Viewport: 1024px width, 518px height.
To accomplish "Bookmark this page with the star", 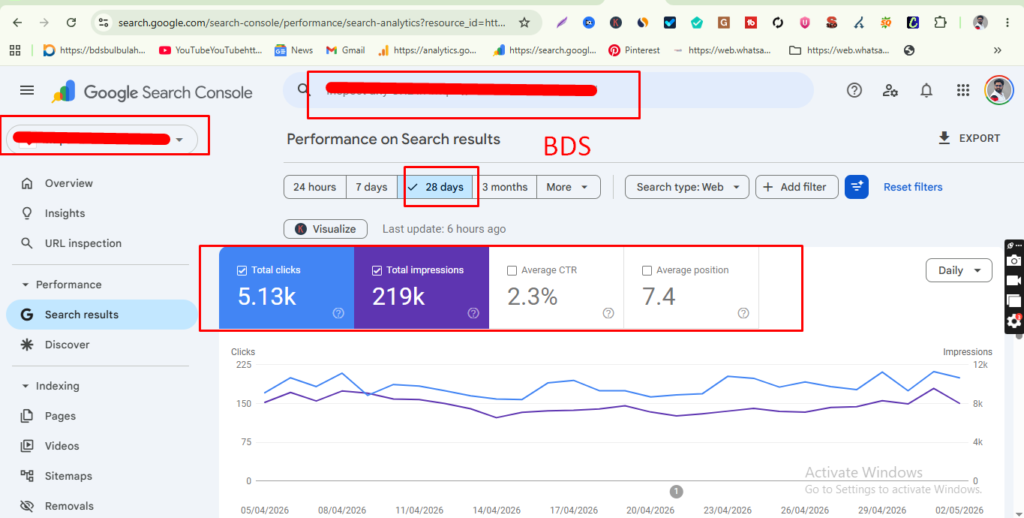I will [524, 23].
